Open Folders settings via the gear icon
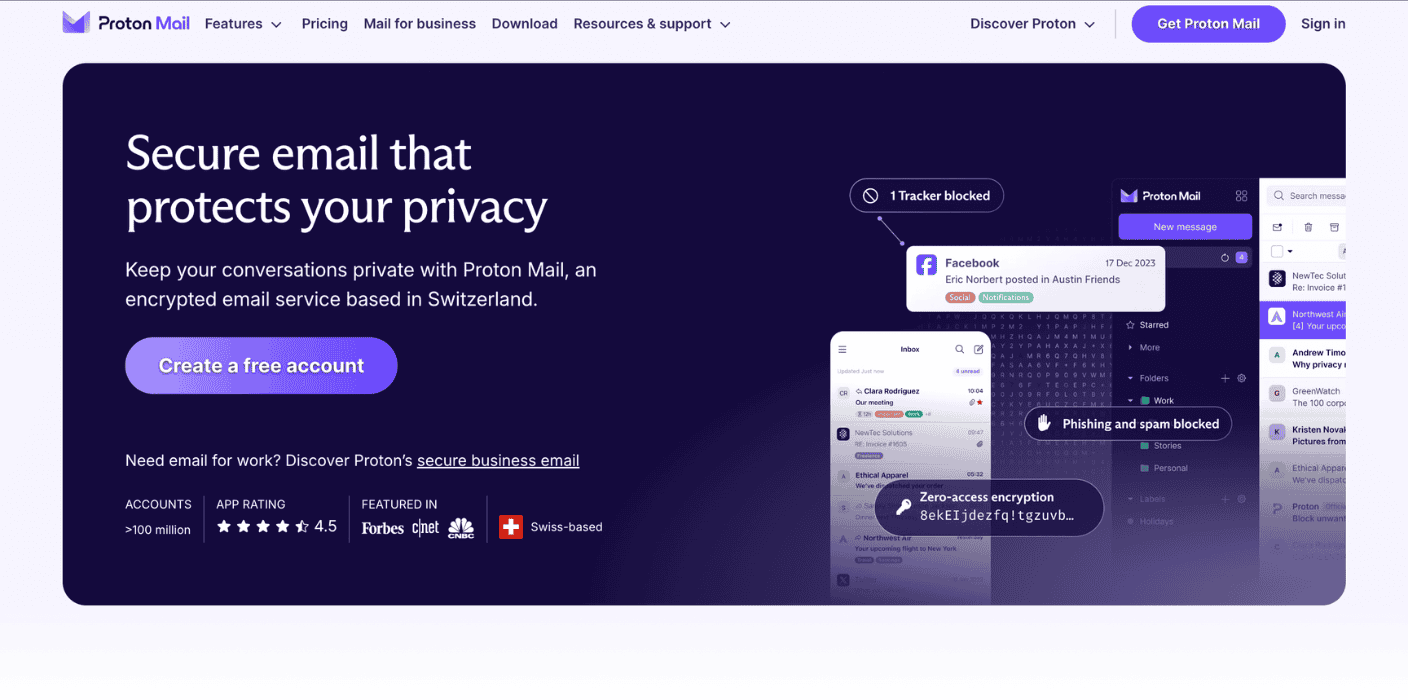Viewport: 1408px width, 700px height. click(1241, 378)
